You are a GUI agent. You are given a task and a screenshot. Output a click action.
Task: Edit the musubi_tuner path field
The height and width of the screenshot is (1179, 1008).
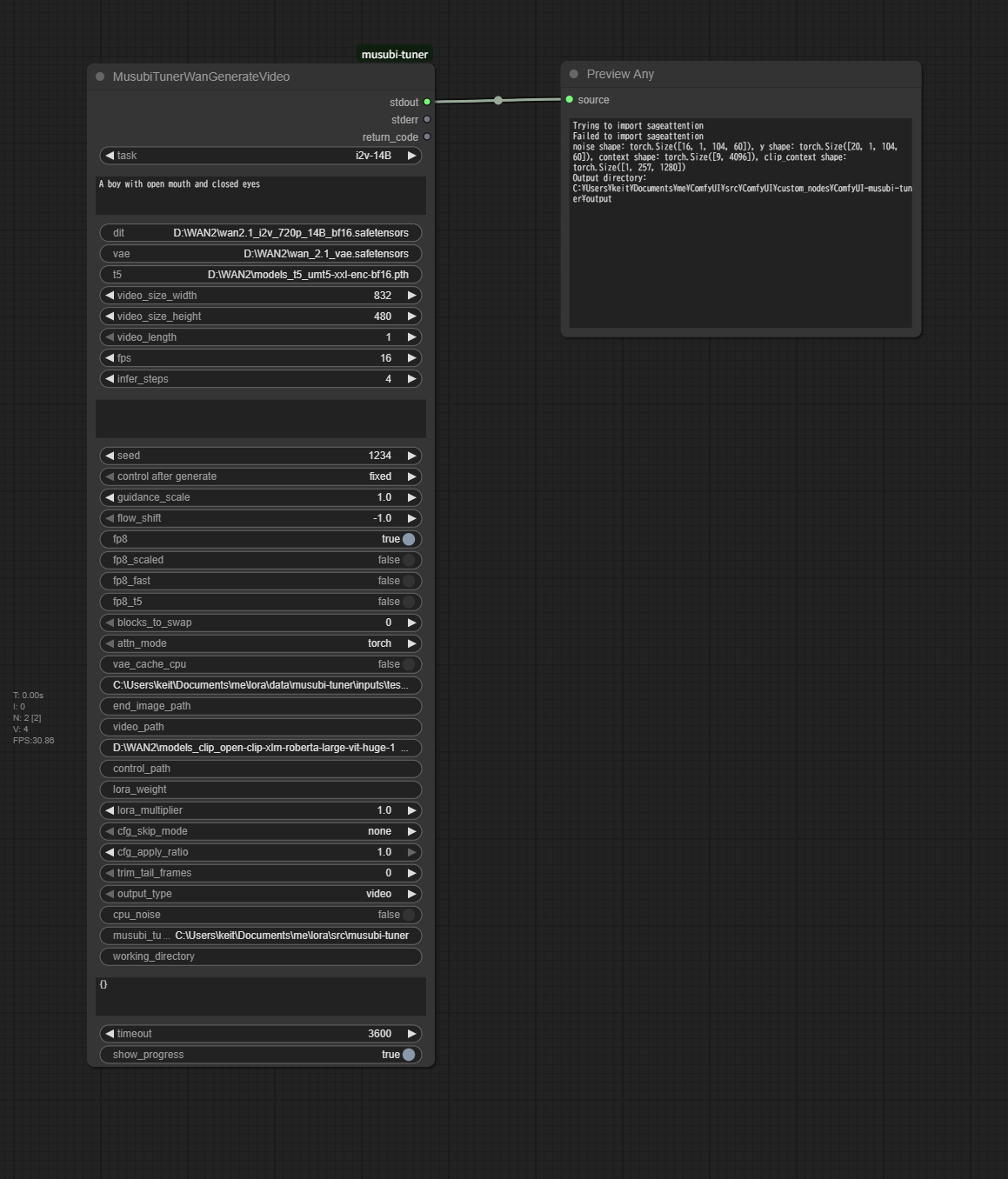(261, 936)
